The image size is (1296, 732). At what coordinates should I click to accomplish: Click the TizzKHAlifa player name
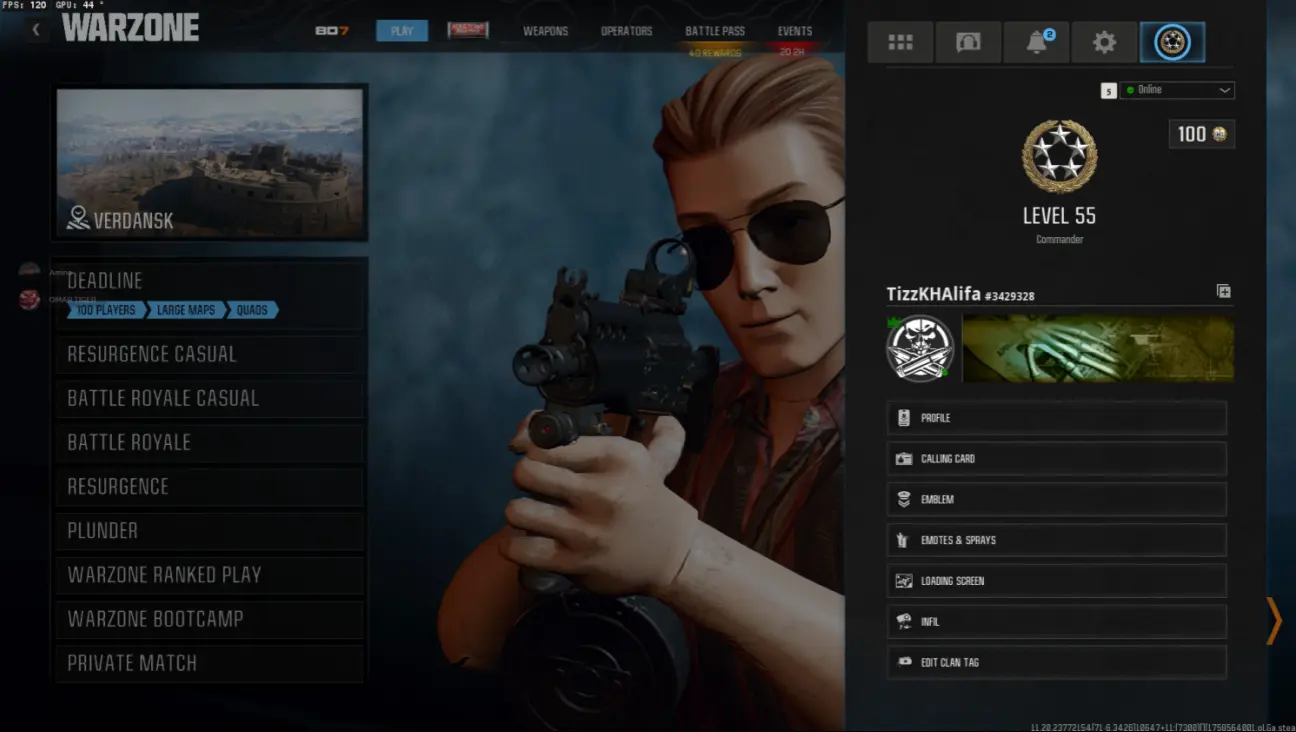click(933, 294)
